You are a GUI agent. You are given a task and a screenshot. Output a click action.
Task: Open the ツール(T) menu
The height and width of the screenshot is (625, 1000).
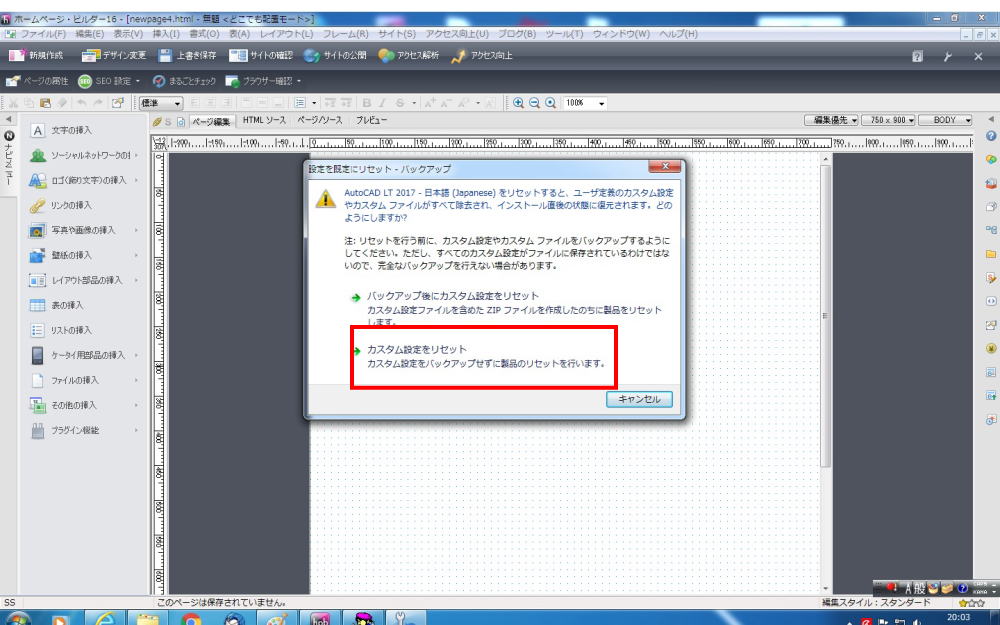point(564,34)
